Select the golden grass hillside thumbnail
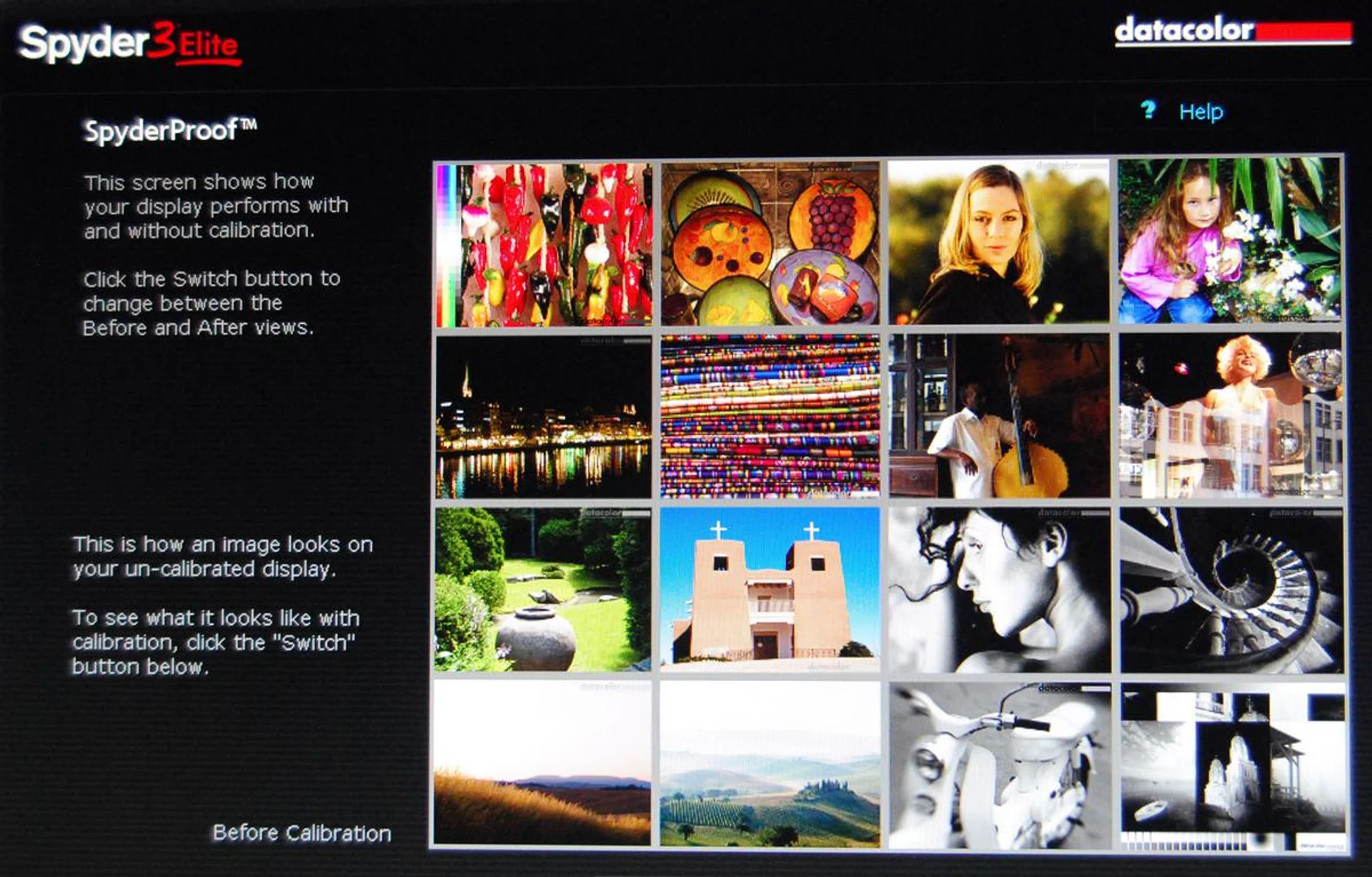Image resolution: width=1372 pixels, height=877 pixels. tap(543, 763)
